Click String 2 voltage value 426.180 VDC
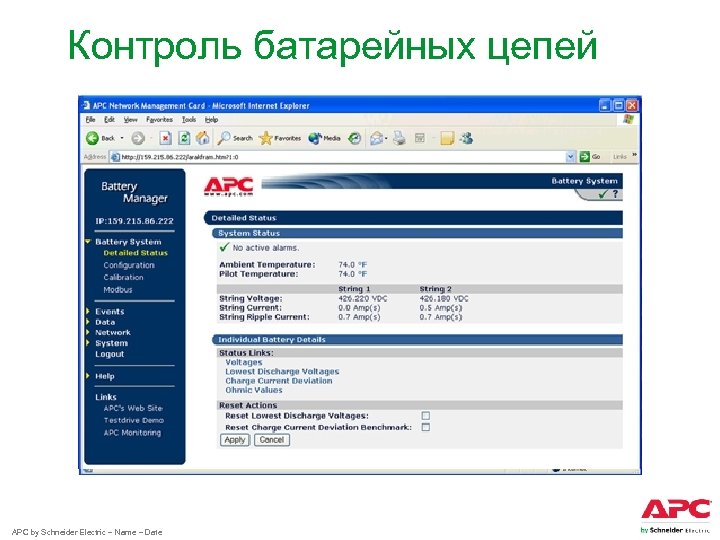This screenshot has height=540, width=720. 444,298
